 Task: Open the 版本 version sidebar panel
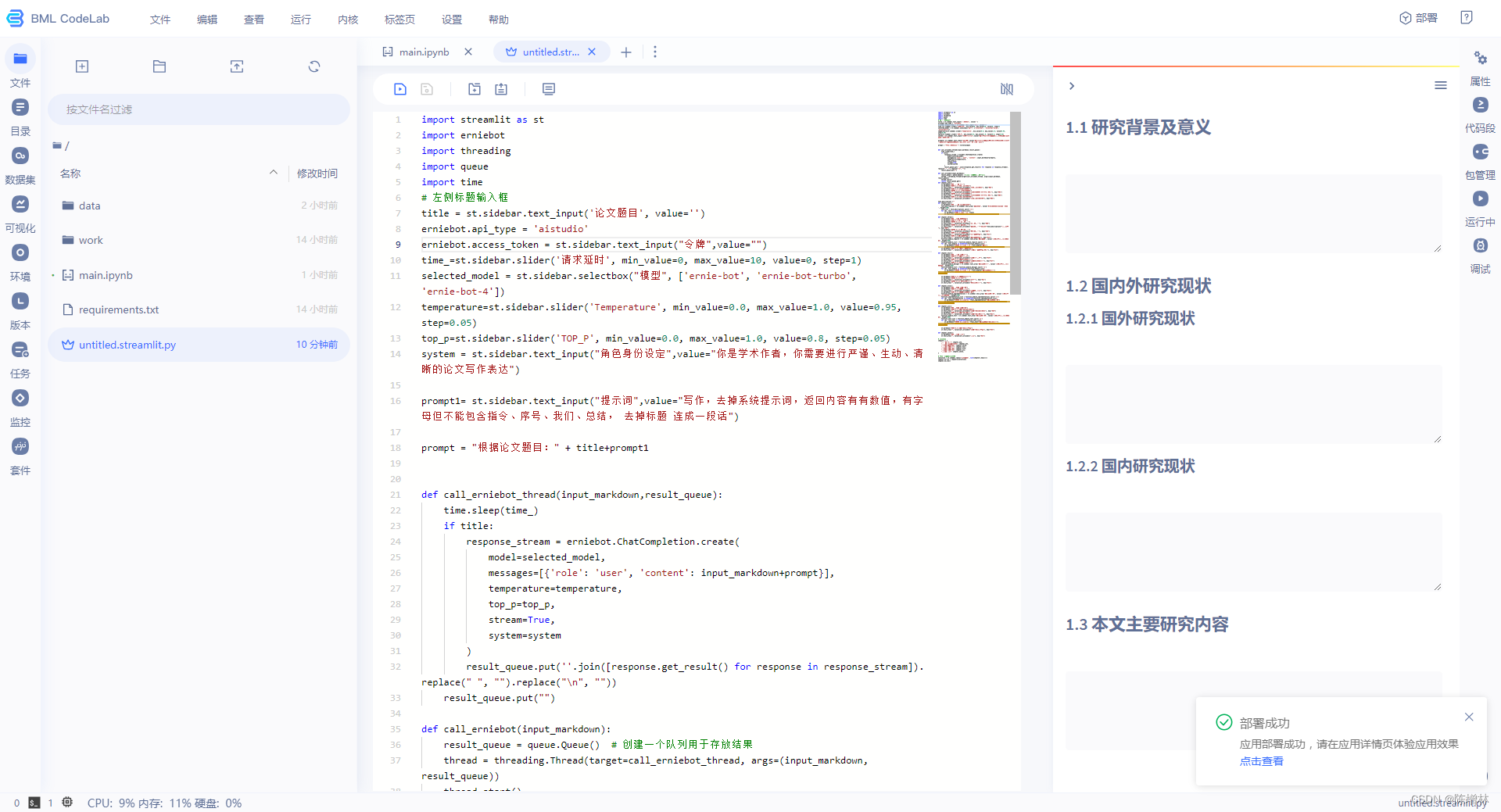20,310
